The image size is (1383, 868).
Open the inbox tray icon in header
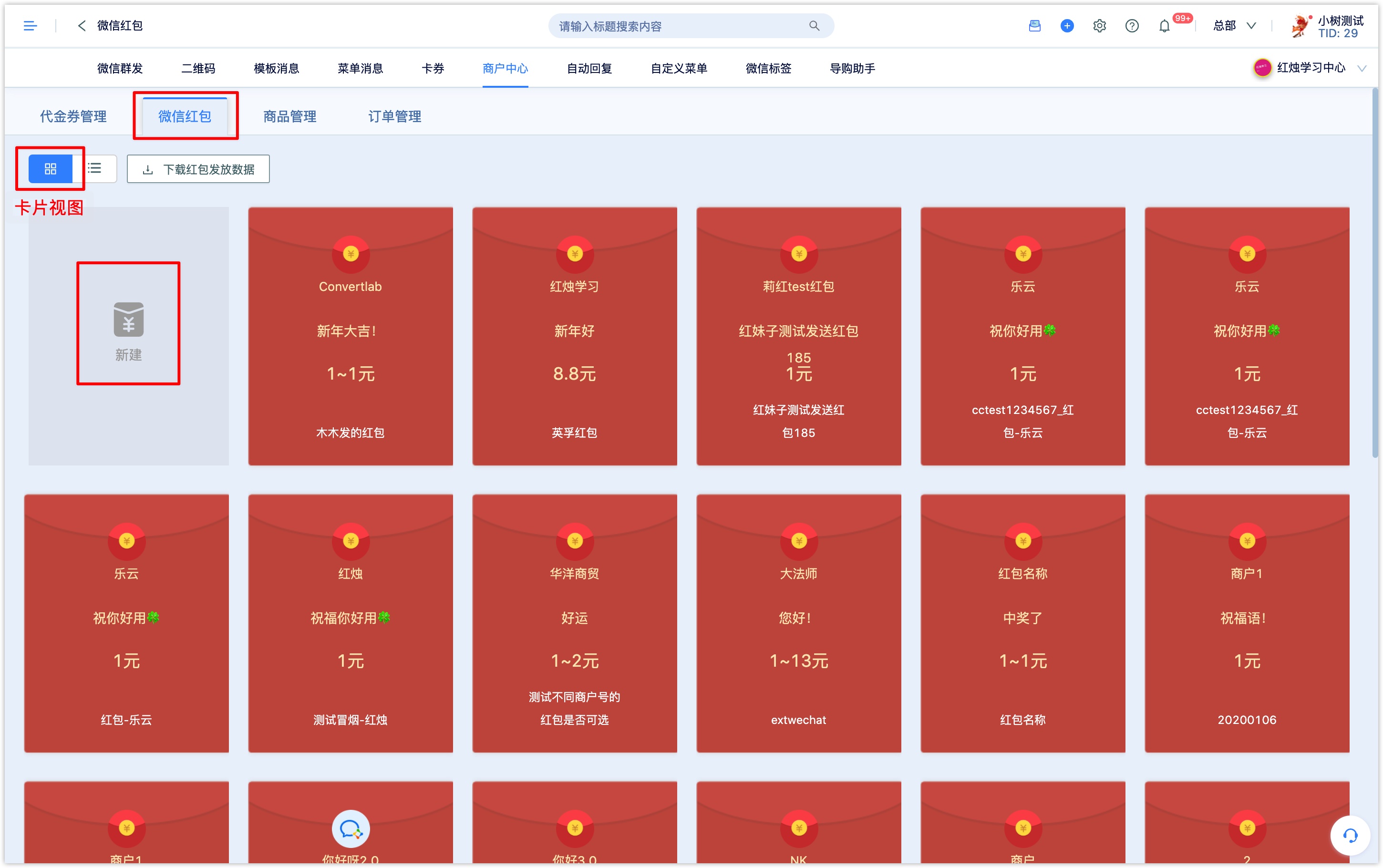click(x=1034, y=26)
